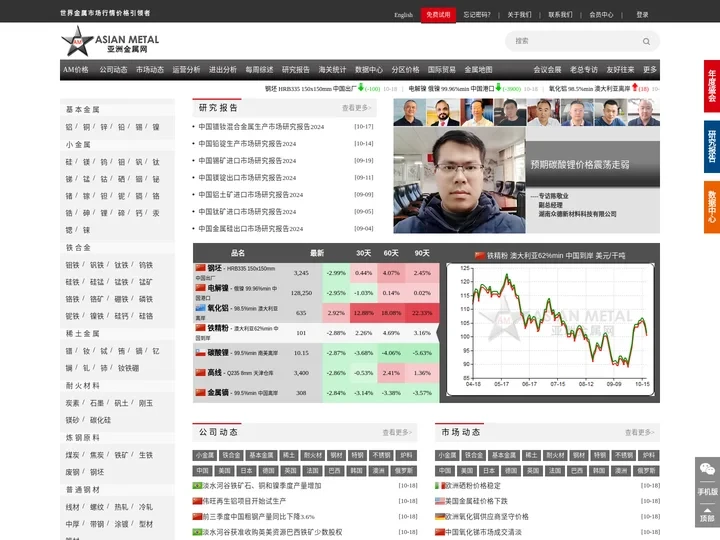Open AM价格 navigation menu

[76, 70]
